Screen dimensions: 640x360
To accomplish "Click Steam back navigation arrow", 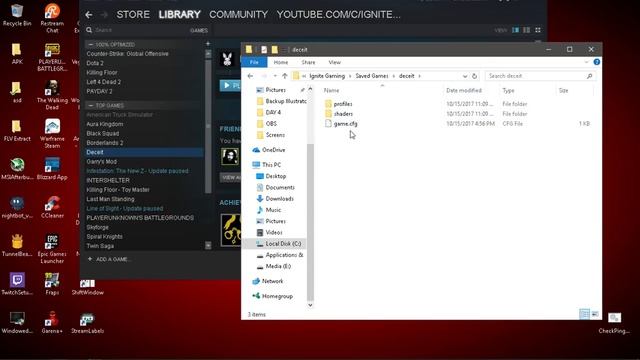I will (x=89, y=15).
